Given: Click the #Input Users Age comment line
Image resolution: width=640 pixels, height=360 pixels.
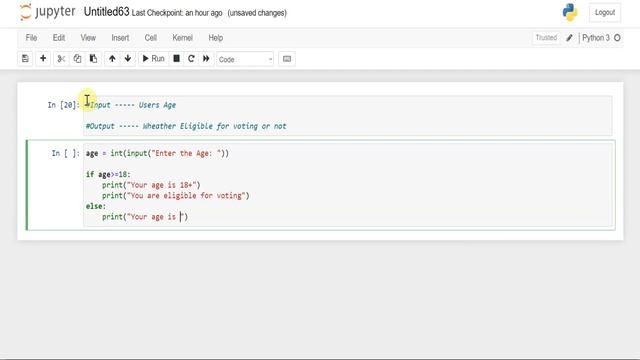Looking at the screenshot, I should pyautogui.click(x=131, y=105).
